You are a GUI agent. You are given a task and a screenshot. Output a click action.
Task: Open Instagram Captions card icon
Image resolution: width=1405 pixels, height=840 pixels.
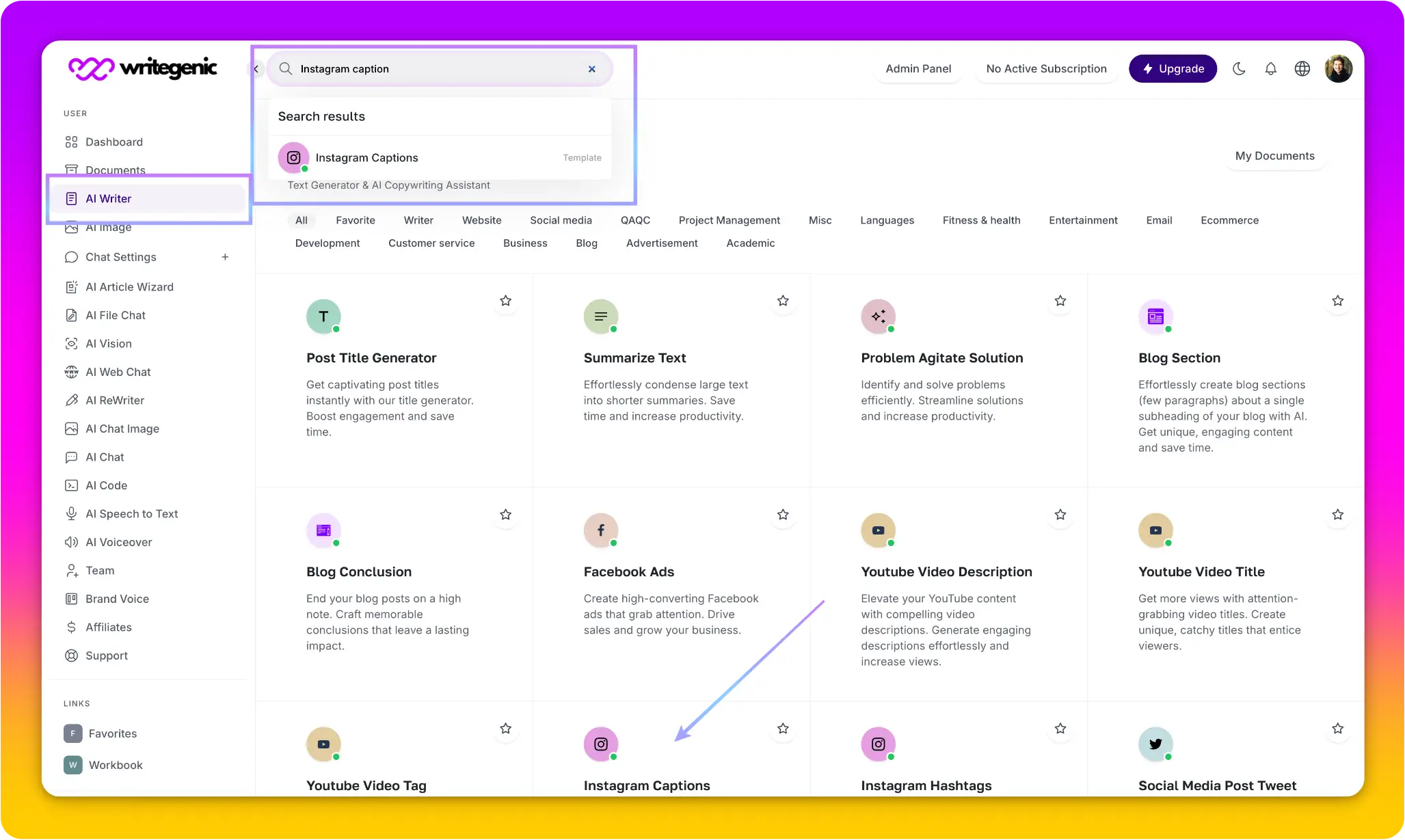[x=601, y=744]
